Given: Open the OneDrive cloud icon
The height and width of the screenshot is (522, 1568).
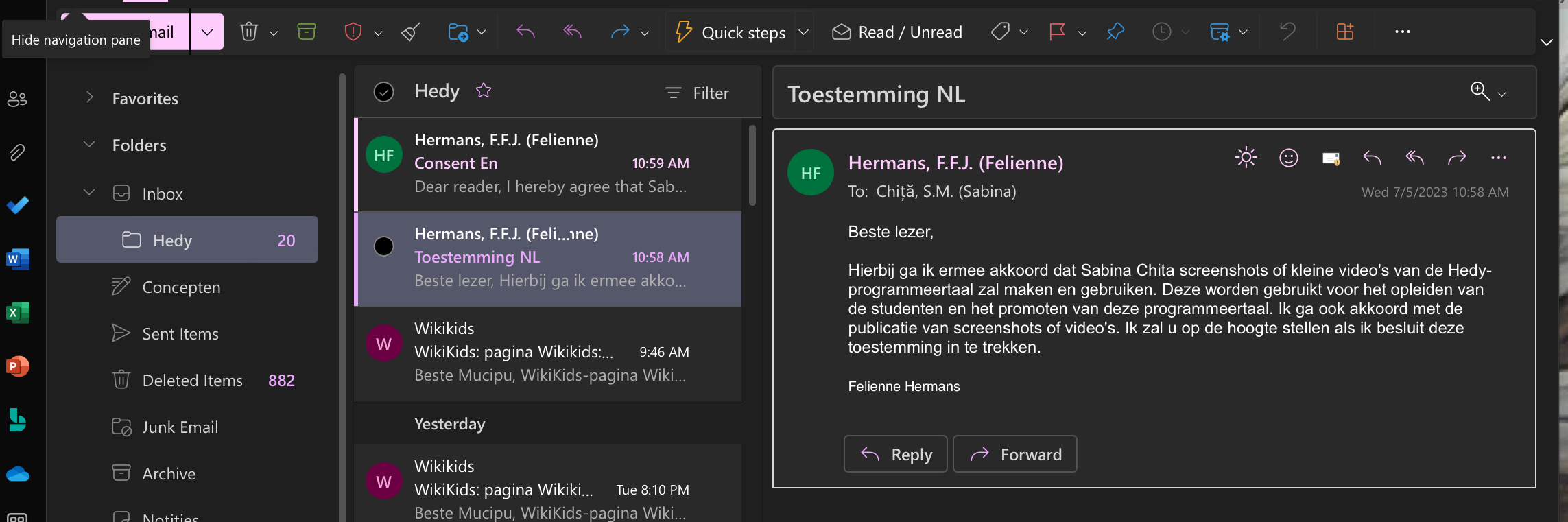Looking at the screenshot, I should coord(17,473).
